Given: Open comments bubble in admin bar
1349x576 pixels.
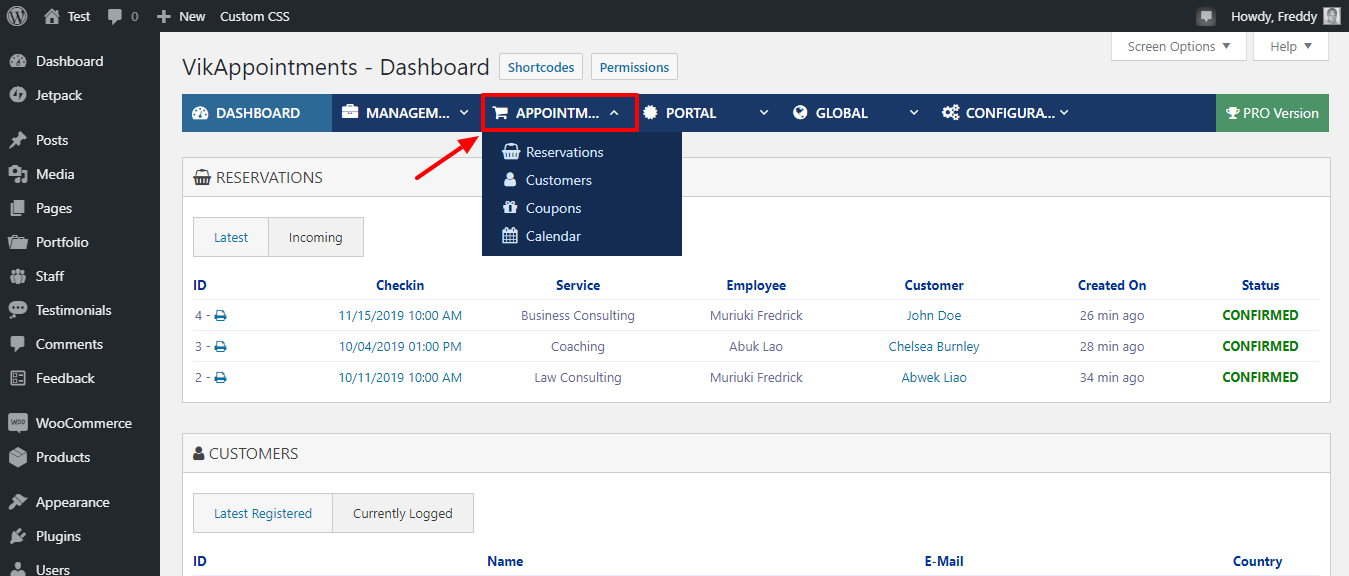Looking at the screenshot, I should 115,17.
